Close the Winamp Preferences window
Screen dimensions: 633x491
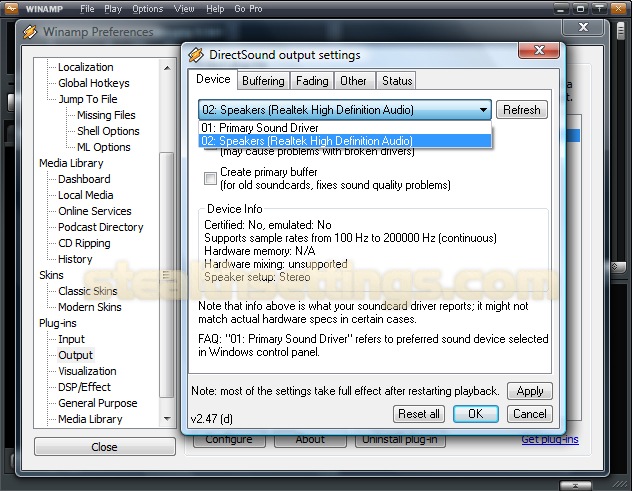tap(583, 27)
